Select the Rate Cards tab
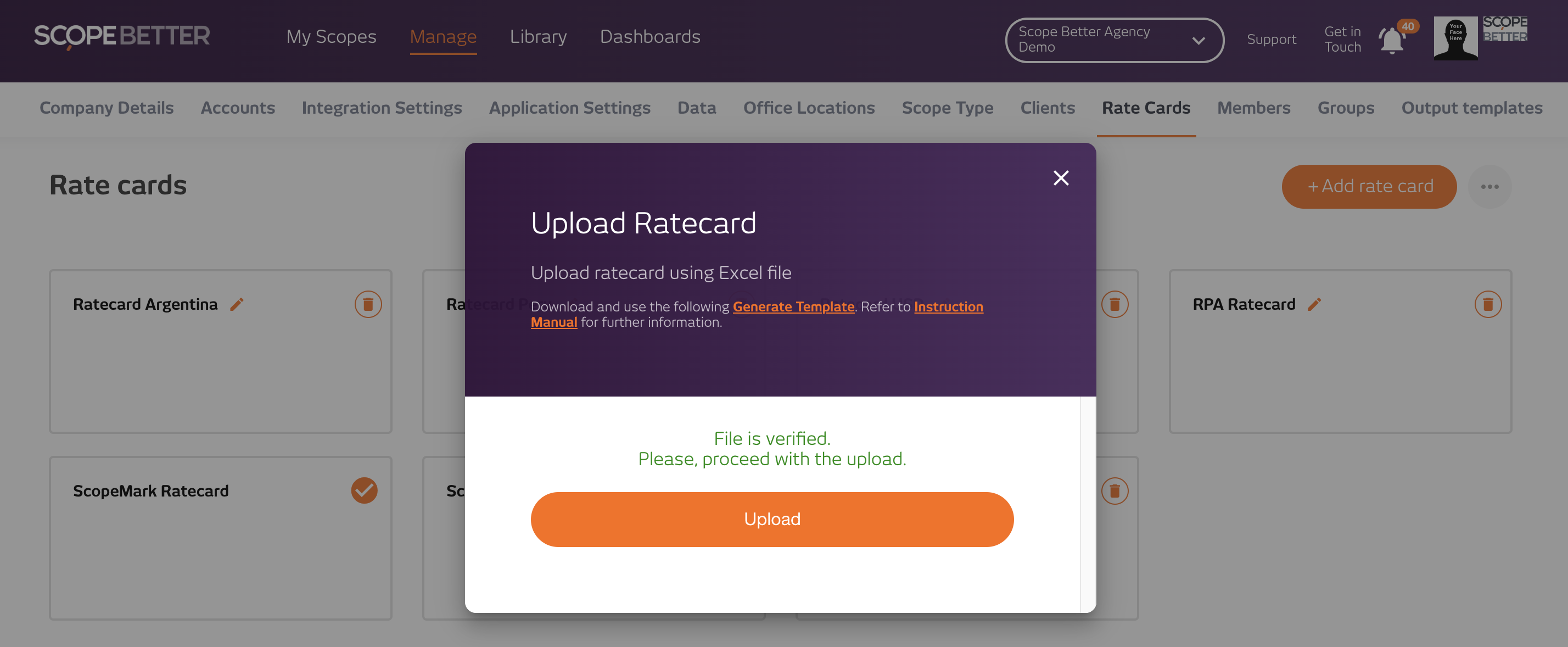The height and width of the screenshot is (647, 1568). click(x=1146, y=108)
